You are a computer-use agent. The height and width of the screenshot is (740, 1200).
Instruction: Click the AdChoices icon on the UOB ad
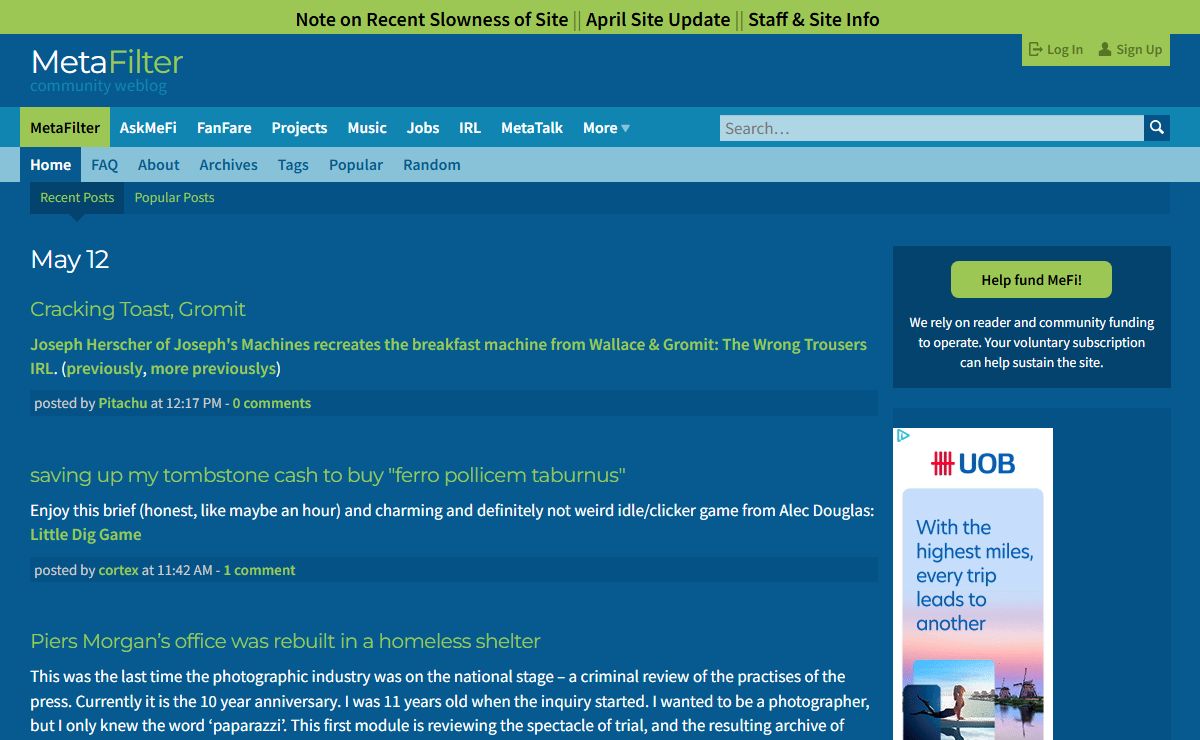(903, 436)
